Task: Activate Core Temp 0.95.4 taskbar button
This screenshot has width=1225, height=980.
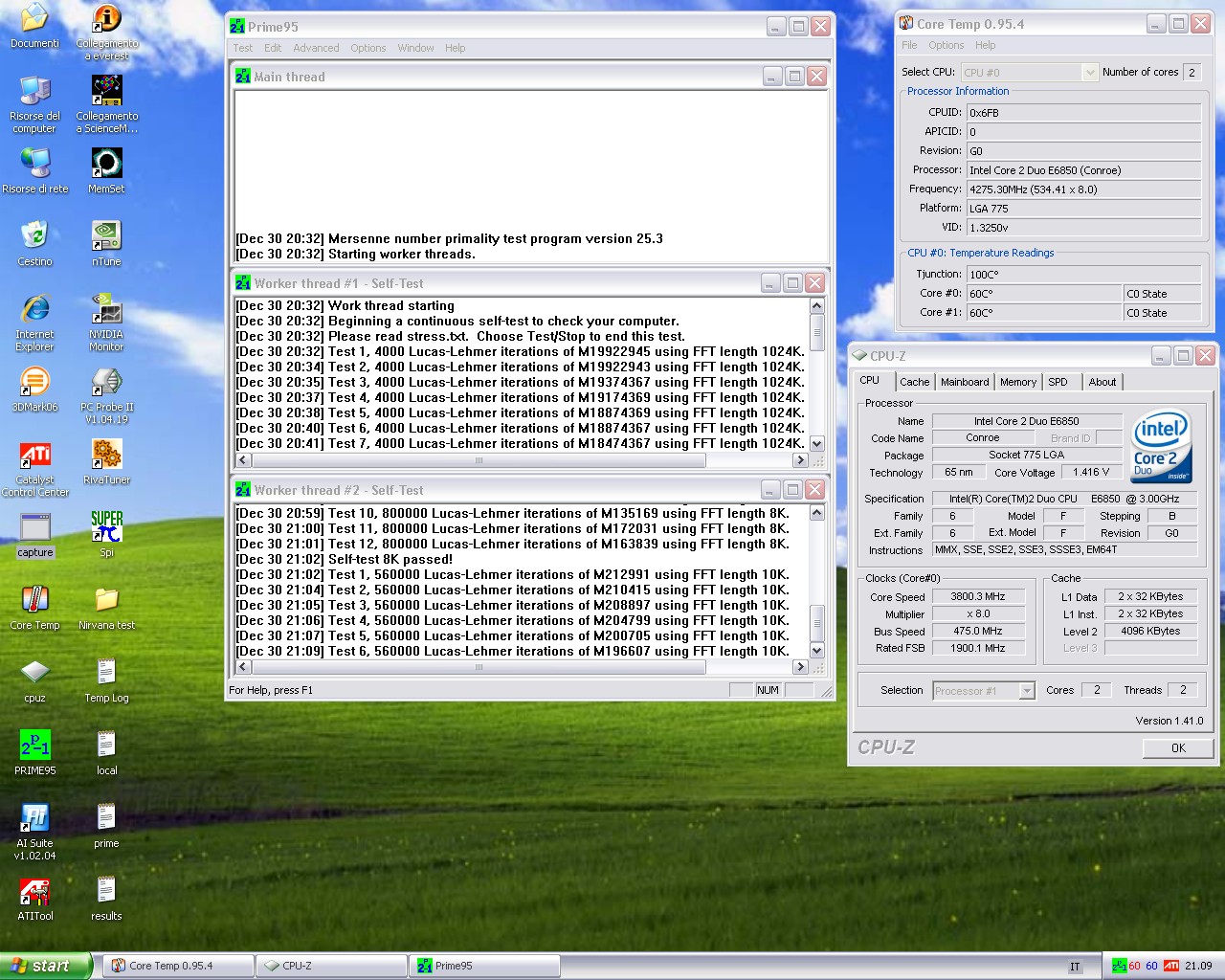Action: pos(179,966)
